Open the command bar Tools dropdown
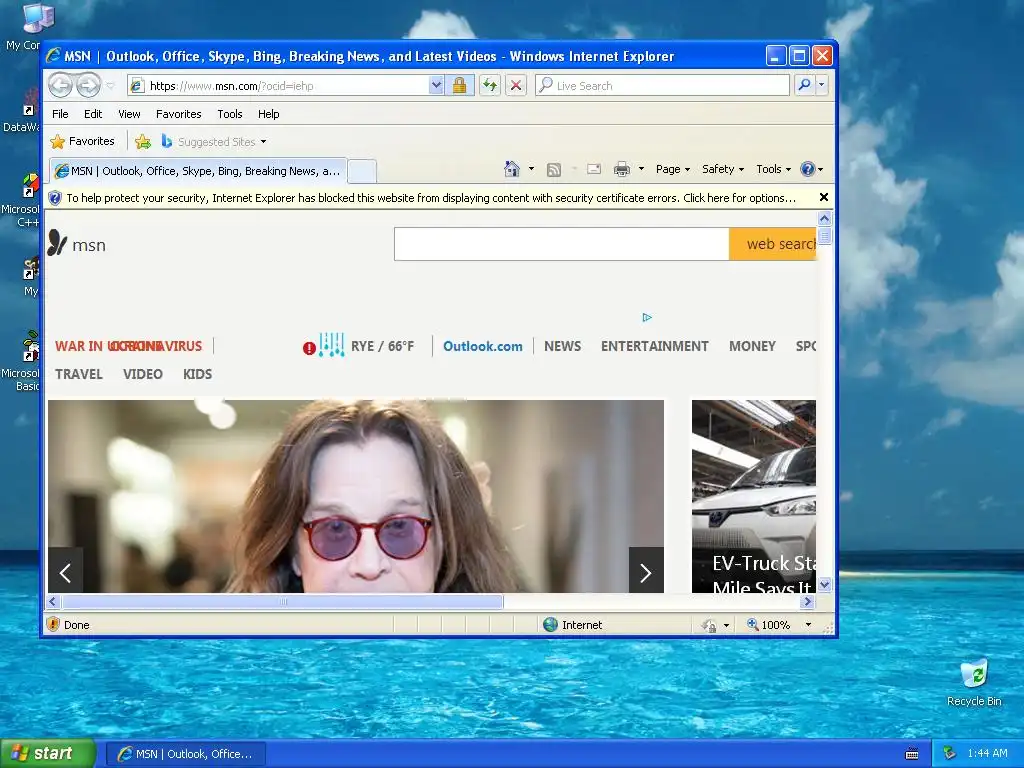This screenshot has width=1024, height=768. (773, 169)
